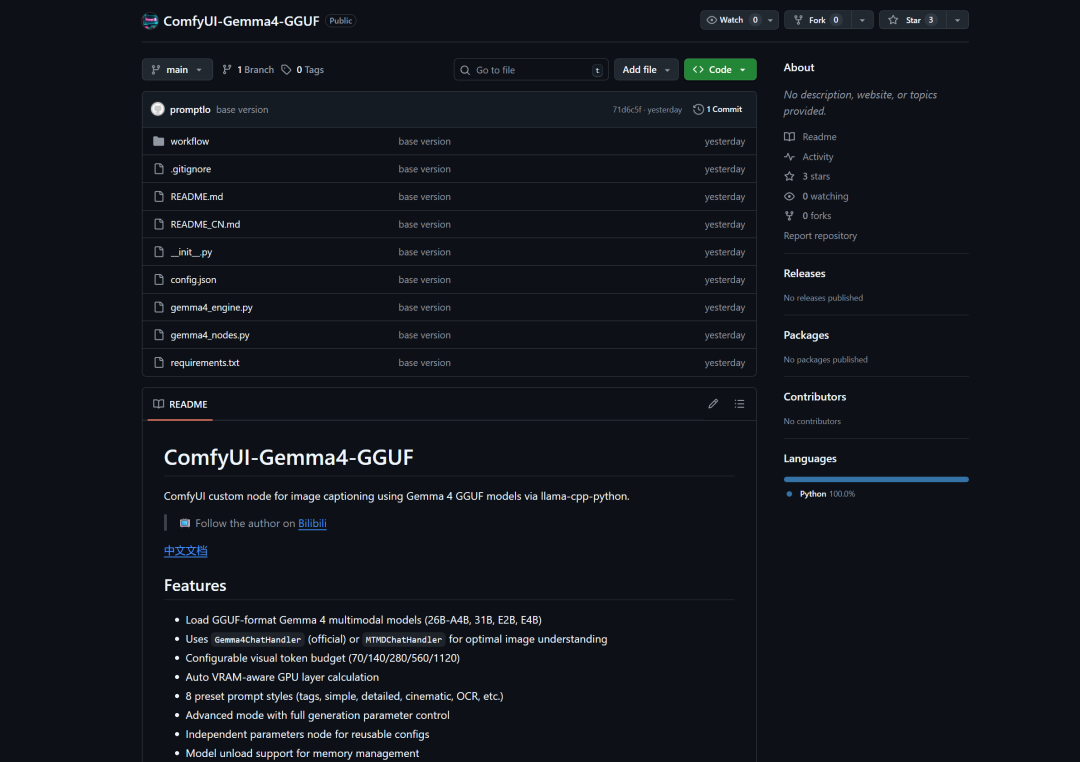The image size is (1080, 762).
Task: Click the file icon beside config.json
Action: (x=159, y=280)
